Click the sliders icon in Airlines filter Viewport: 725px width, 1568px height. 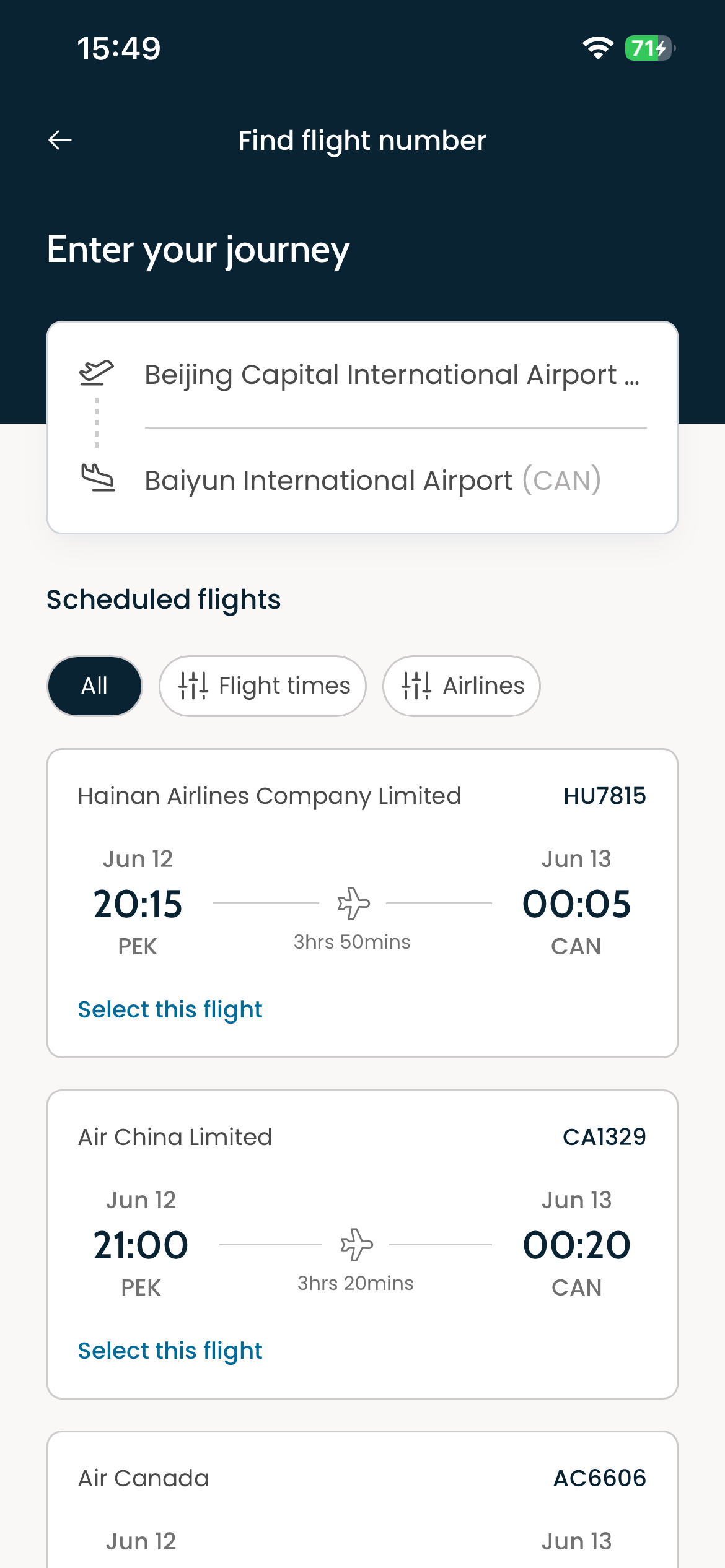[x=416, y=686]
